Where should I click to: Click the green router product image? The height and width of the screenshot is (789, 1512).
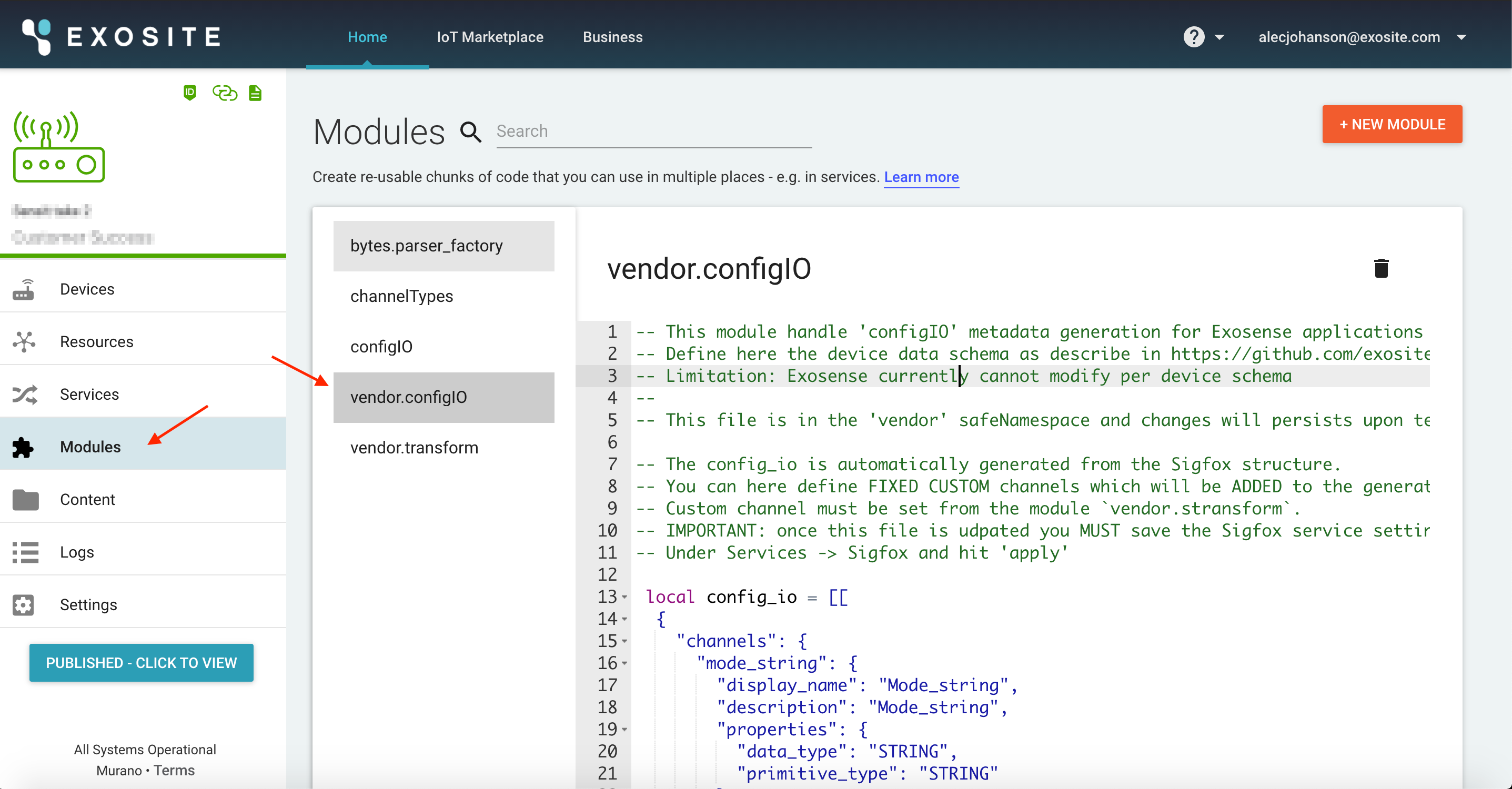pos(59,146)
